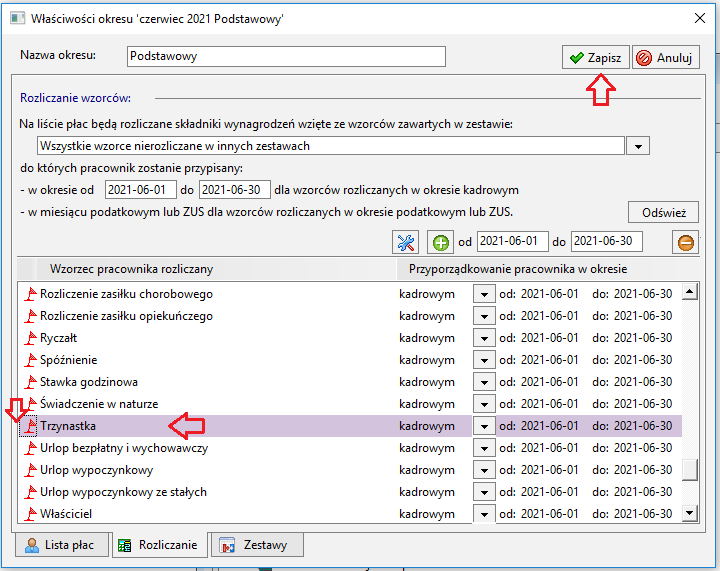Click flag icon beside Rozliczenie zasiłku opiekuńczego
The height and width of the screenshot is (571, 720).
(x=30, y=316)
